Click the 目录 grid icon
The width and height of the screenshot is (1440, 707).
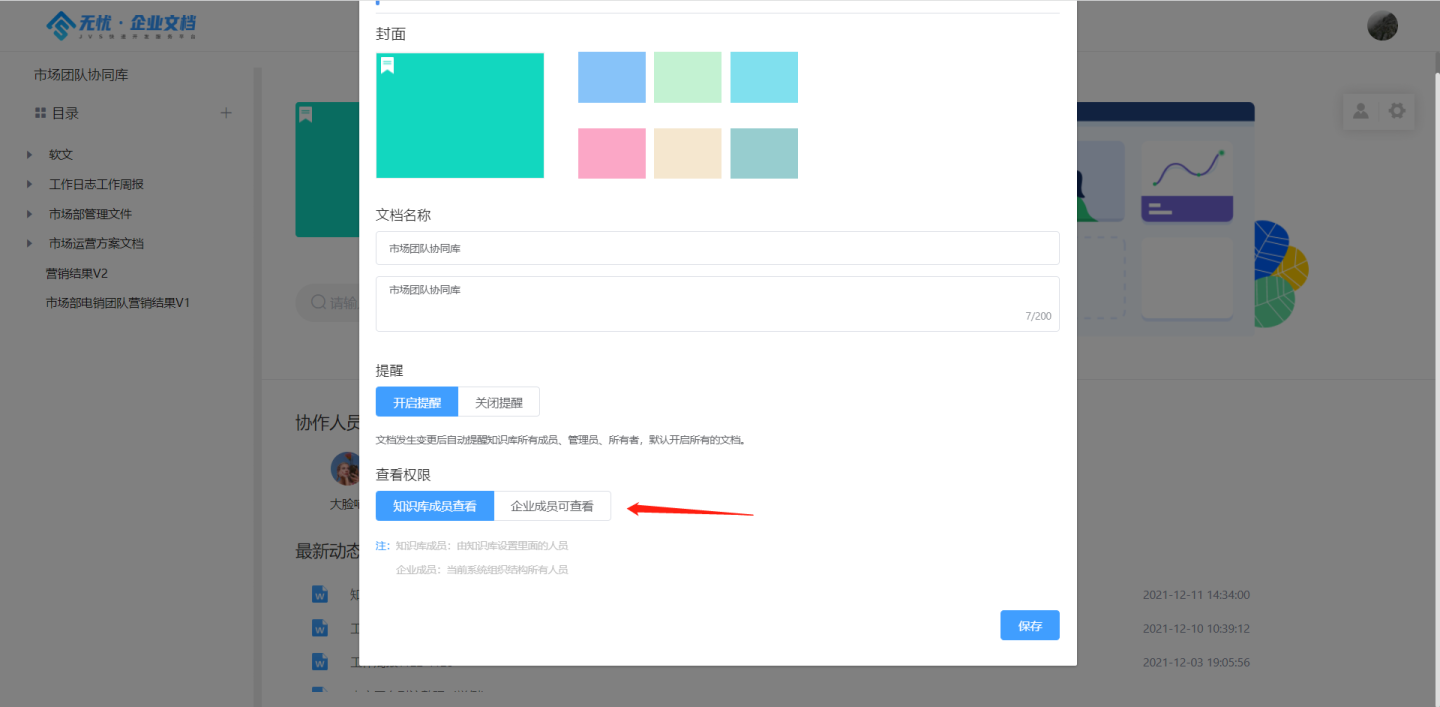[x=40, y=113]
